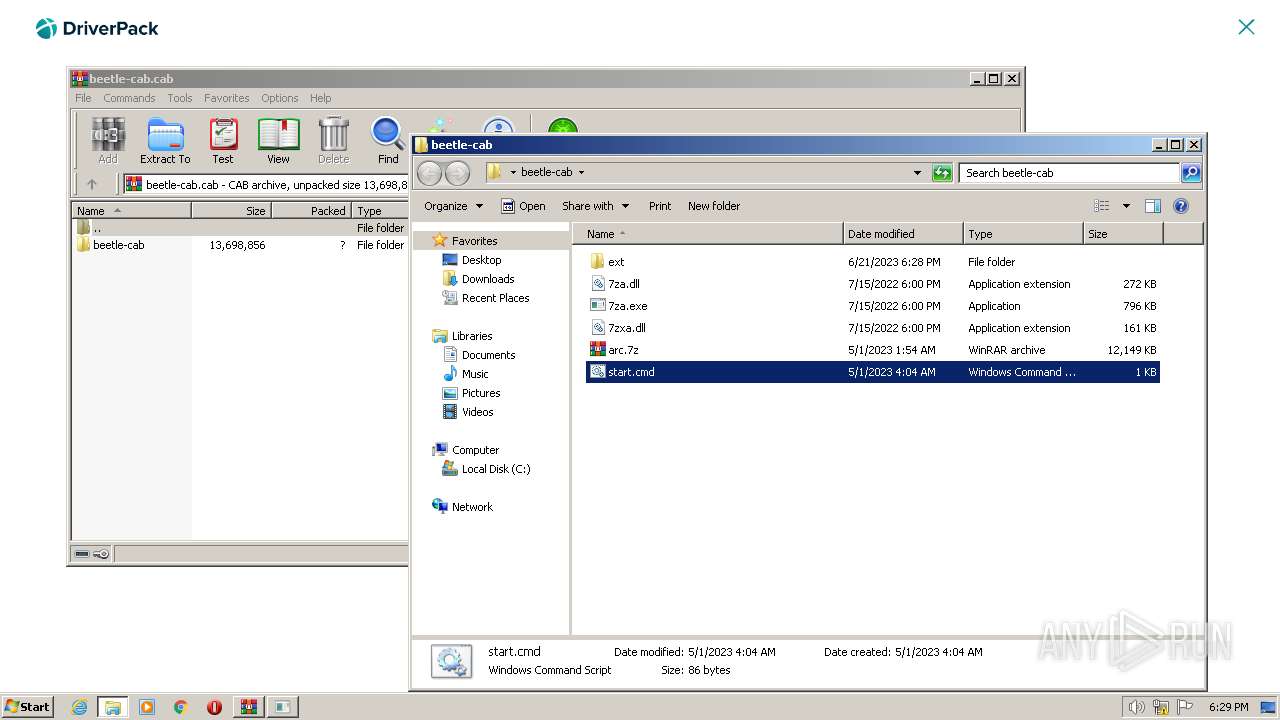Open Internet Explorer from the taskbar
Viewport: 1280px width, 720px height.
click(x=79, y=707)
